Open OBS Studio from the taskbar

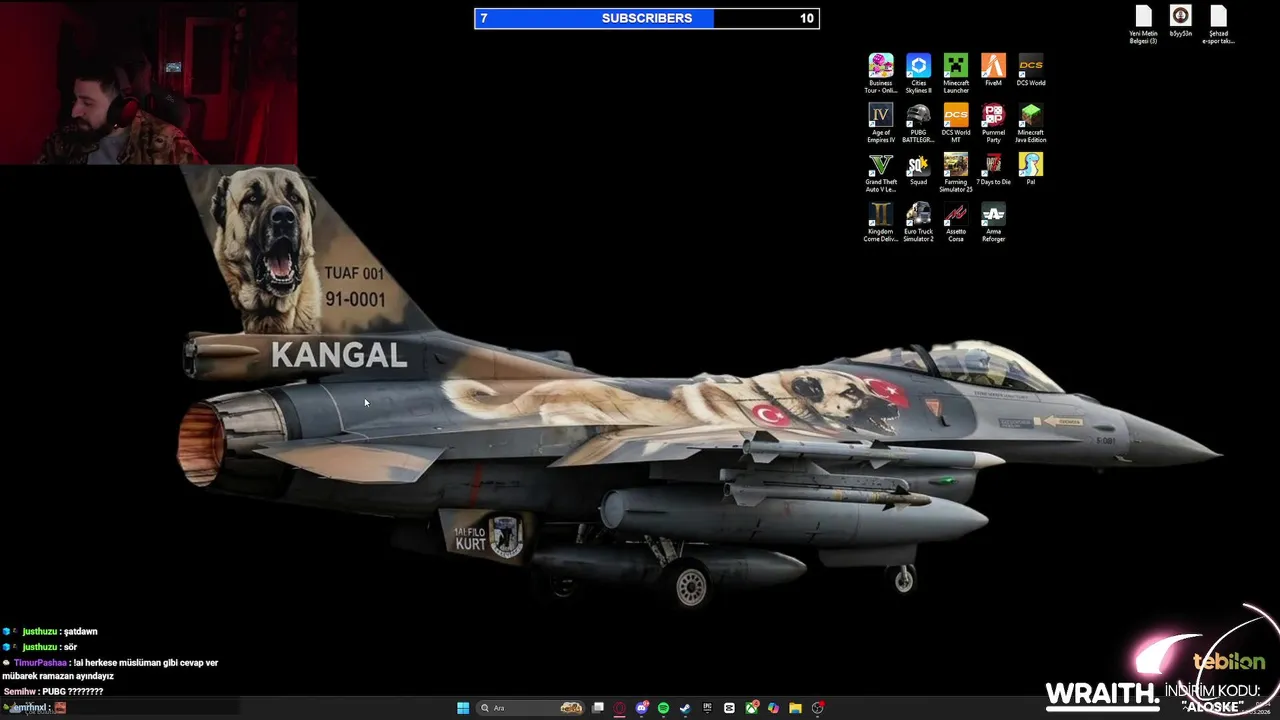pyautogui.click(x=818, y=708)
